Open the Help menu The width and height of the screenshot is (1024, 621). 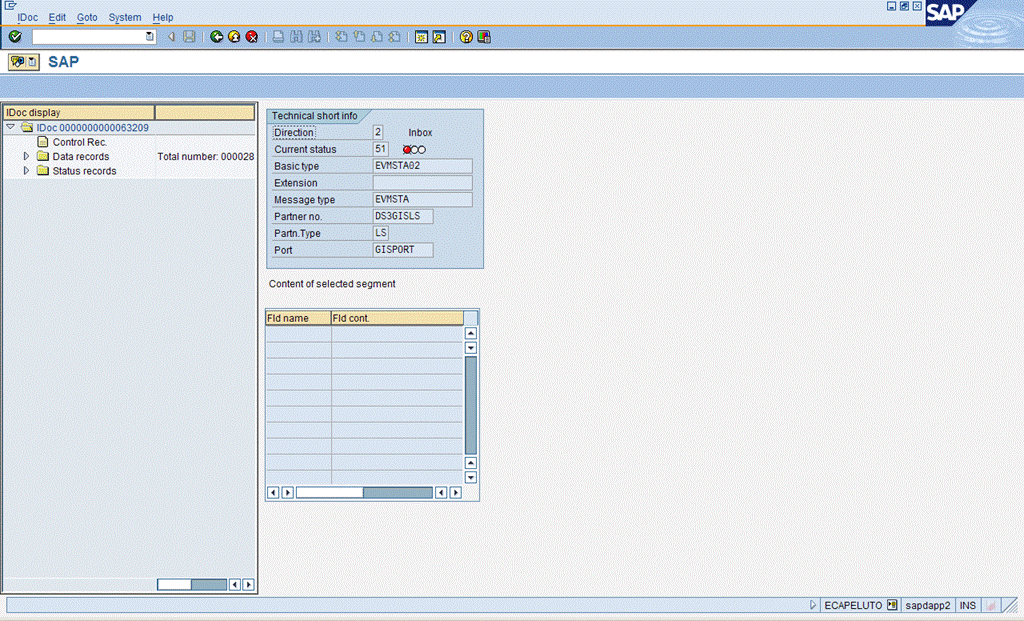coord(163,18)
